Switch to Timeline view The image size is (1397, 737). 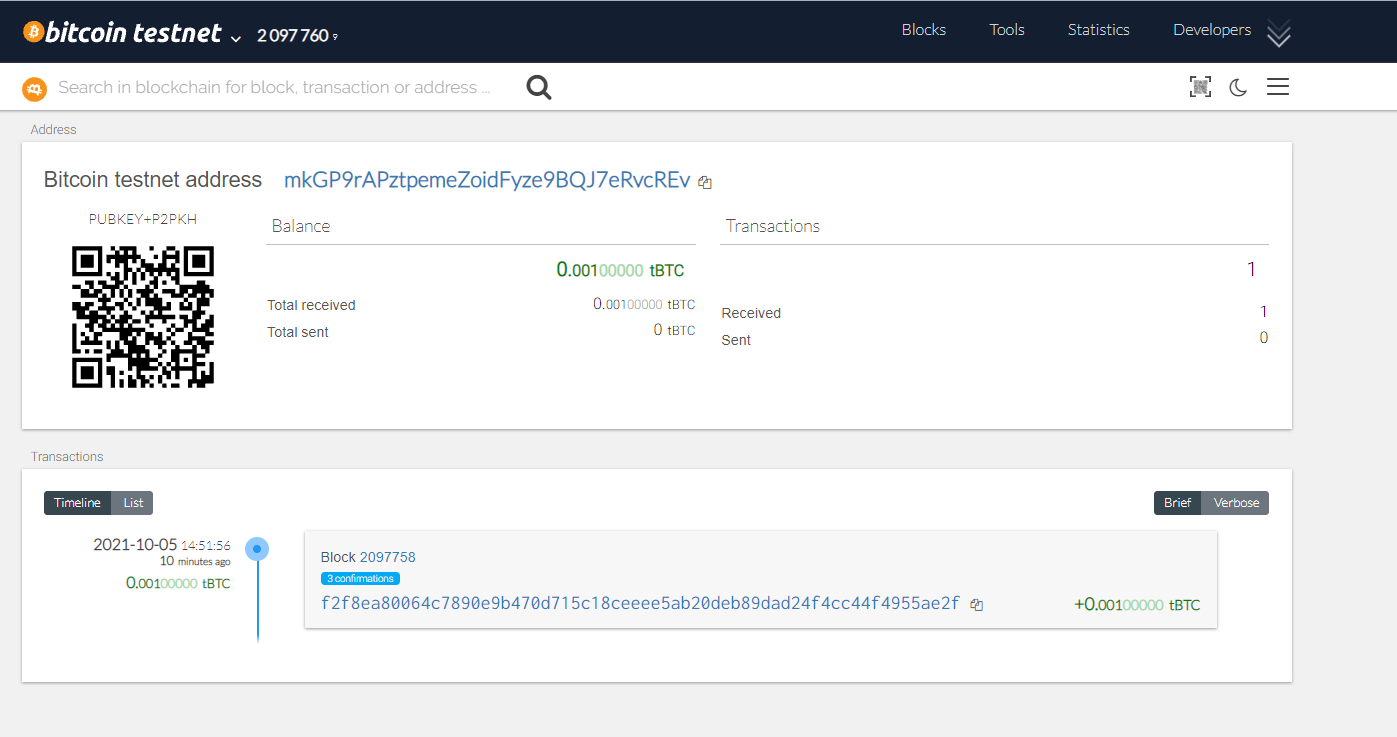[77, 503]
